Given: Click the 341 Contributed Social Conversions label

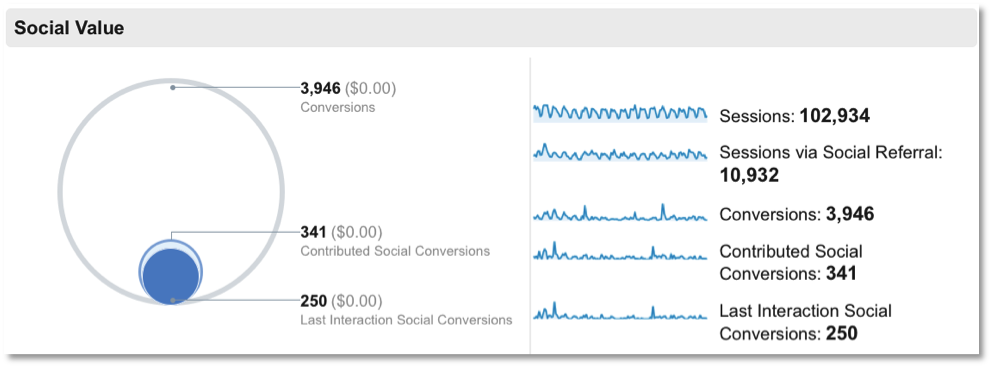Looking at the screenshot, I should (395, 241).
